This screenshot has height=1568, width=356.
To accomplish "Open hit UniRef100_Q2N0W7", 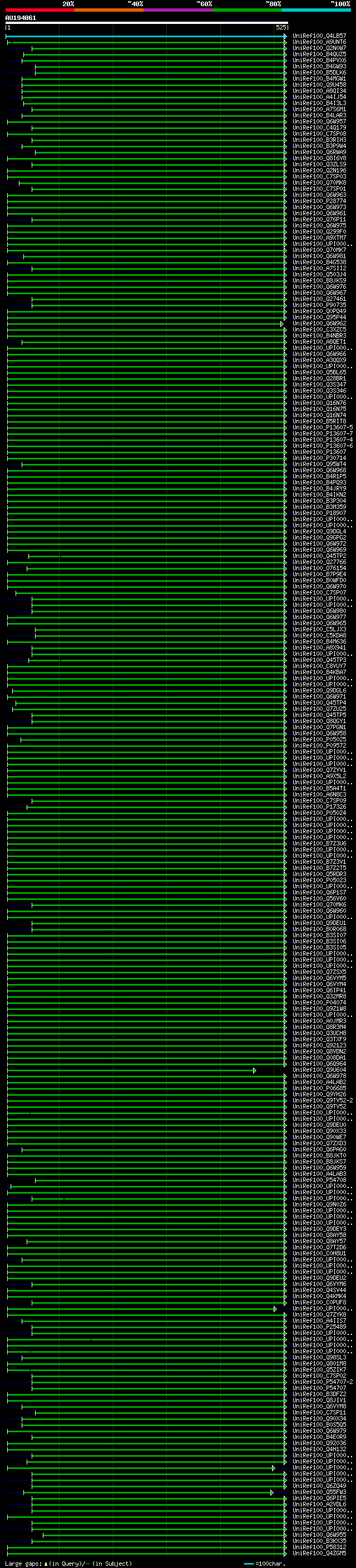I will coord(319,48).
